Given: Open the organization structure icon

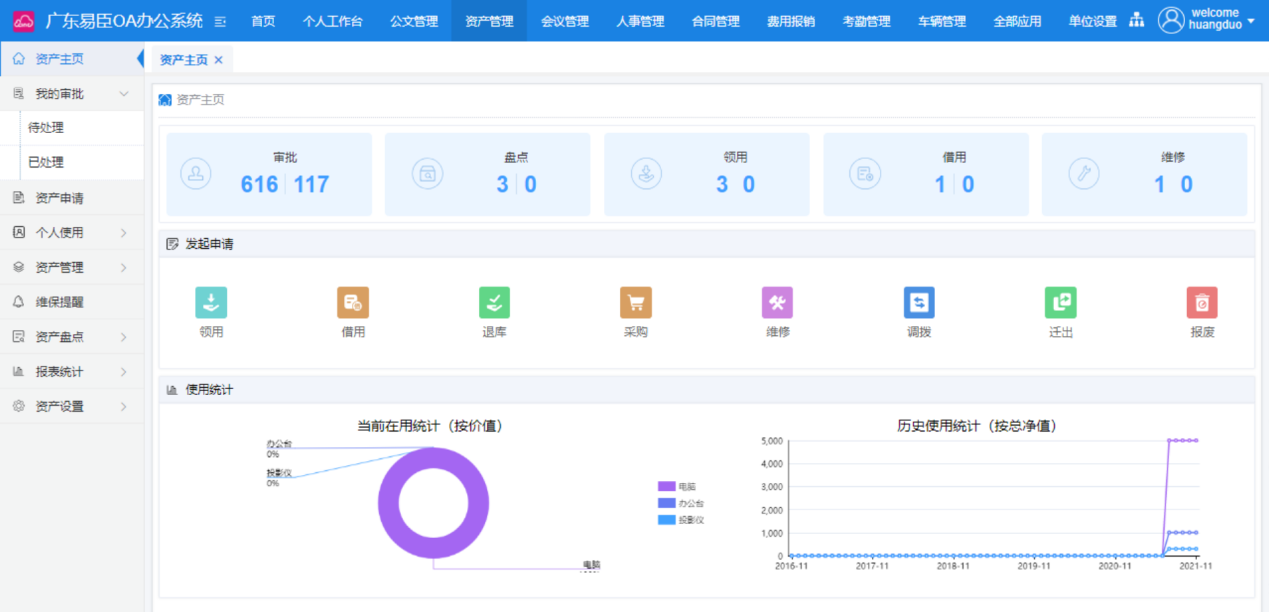Looking at the screenshot, I should (1136, 20).
